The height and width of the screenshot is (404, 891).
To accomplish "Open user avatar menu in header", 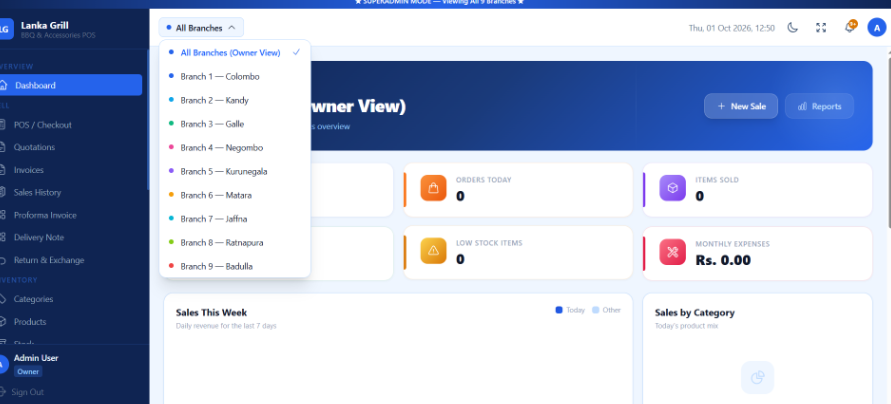I will [877, 27].
